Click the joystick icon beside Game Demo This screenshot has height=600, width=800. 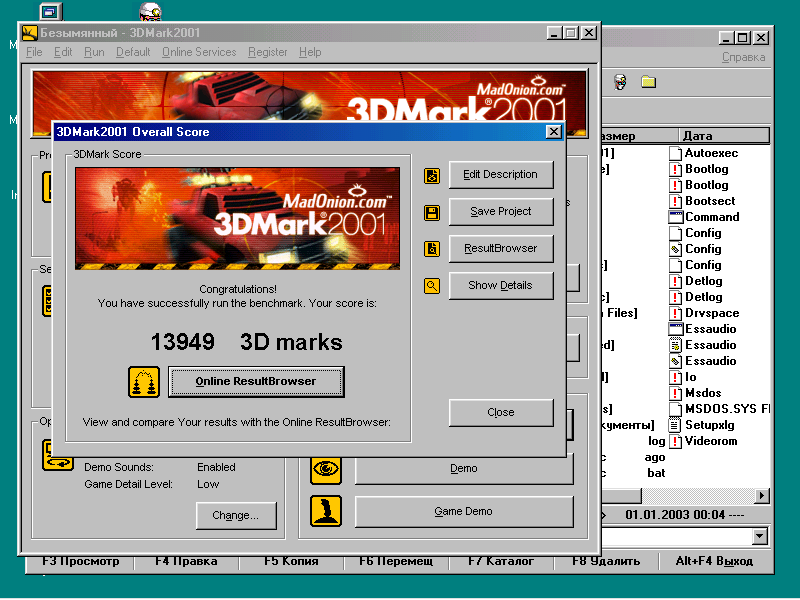tap(326, 511)
